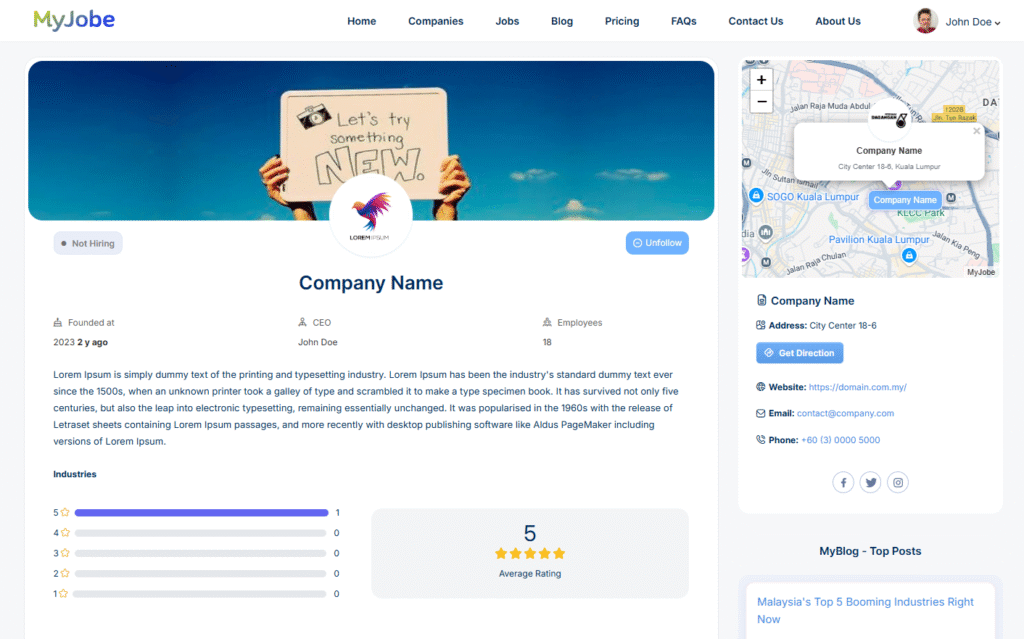This screenshot has height=639, width=1024.
Task: Expand the John Doe account dropdown
Action: pos(972,22)
